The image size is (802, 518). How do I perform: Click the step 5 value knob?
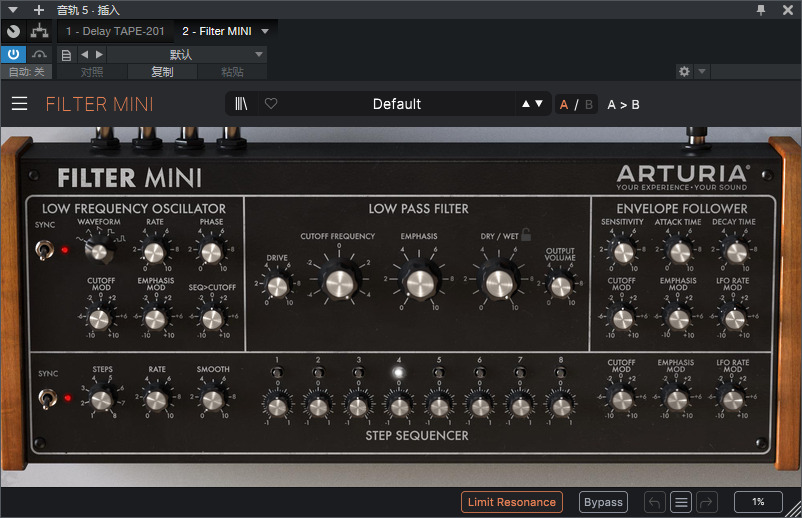point(439,407)
